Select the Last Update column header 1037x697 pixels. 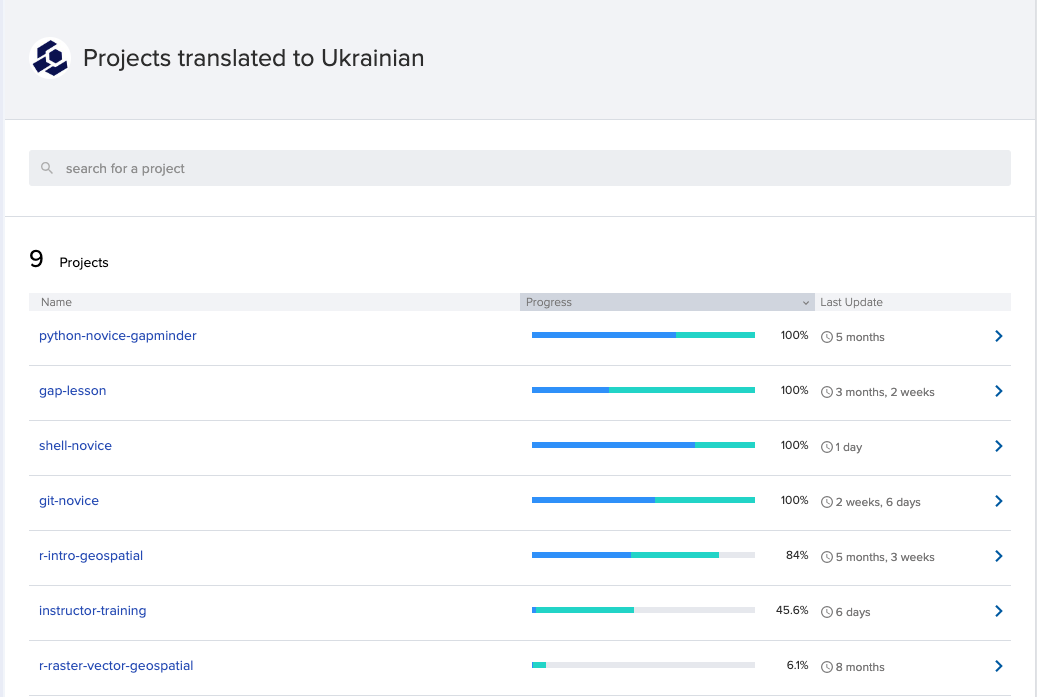click(849, 302)
